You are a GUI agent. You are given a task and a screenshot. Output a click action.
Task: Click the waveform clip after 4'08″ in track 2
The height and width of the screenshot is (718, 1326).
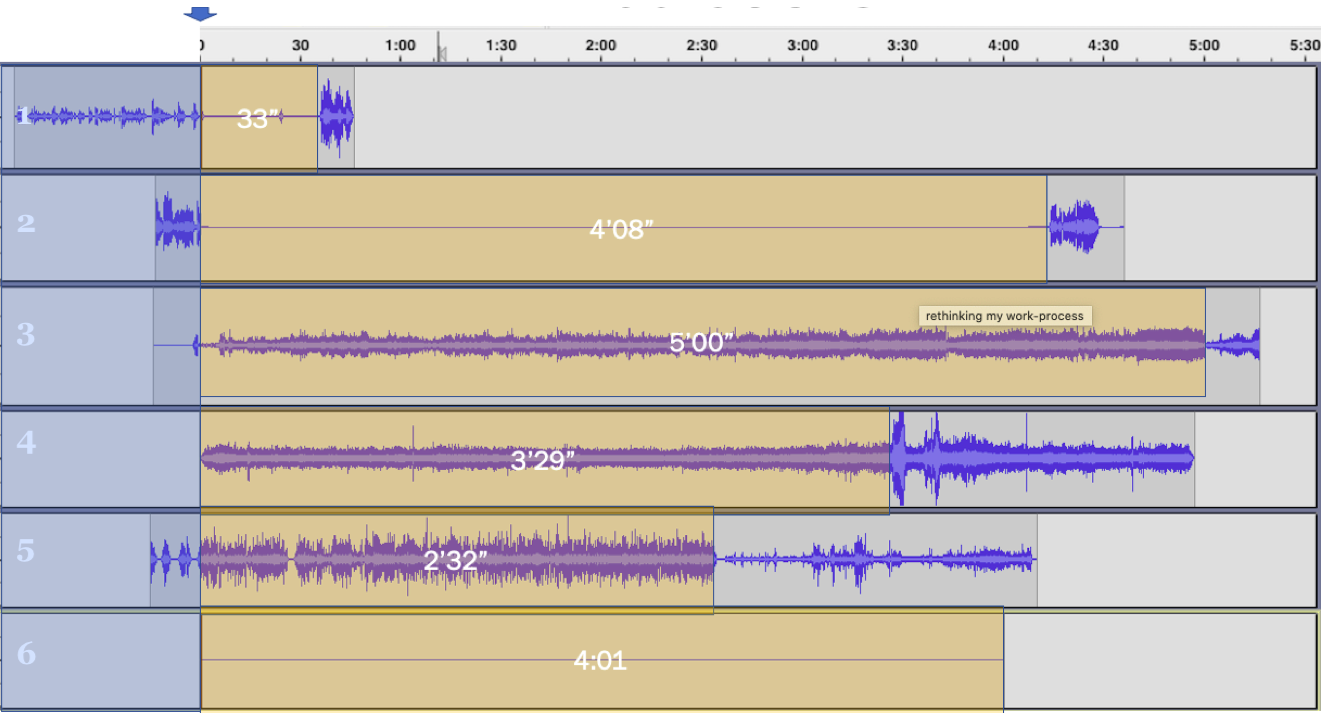(1075, 227)
